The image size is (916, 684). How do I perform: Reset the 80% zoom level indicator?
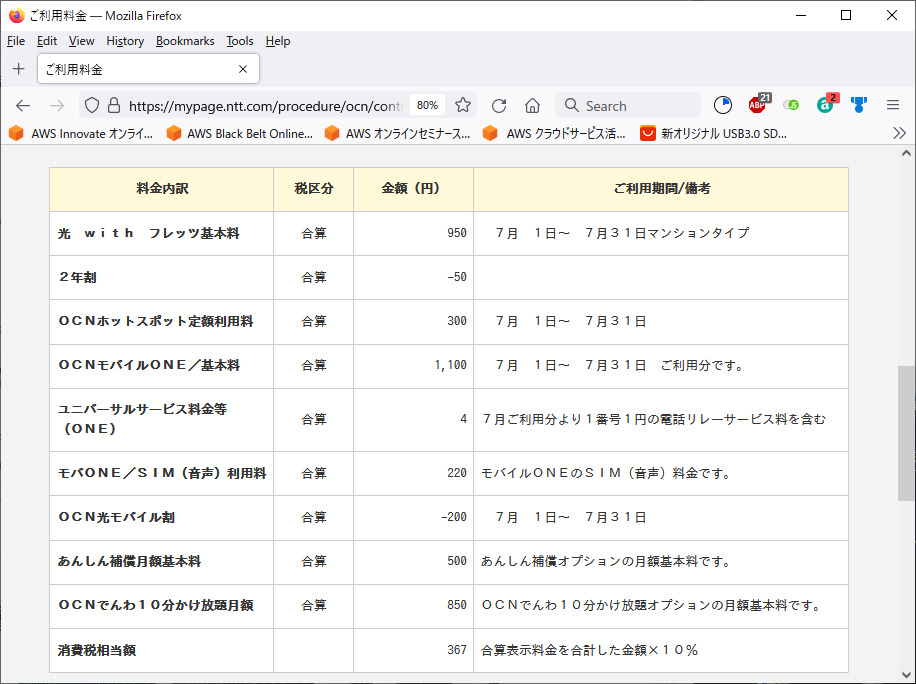(x=427, y=105)
